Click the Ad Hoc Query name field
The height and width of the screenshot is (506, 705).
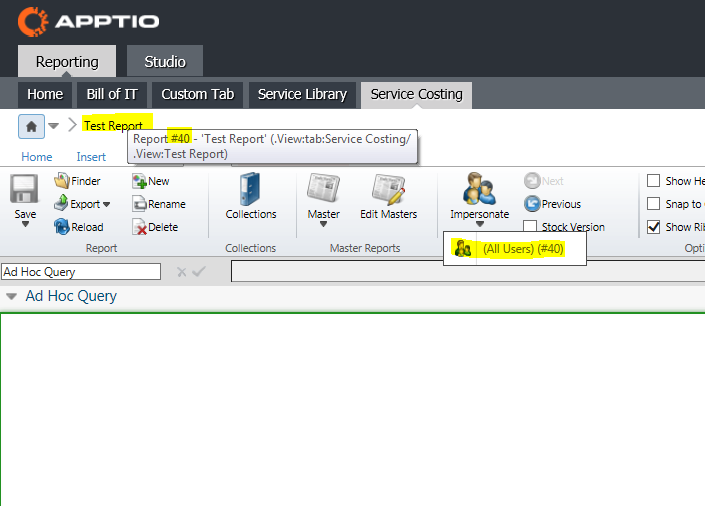coord(81,272)
